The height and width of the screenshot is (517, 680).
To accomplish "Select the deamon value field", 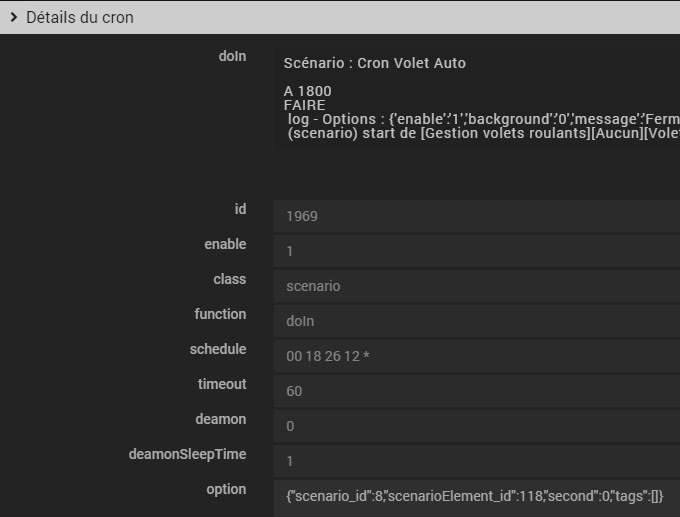I will [x=476, y=426].
